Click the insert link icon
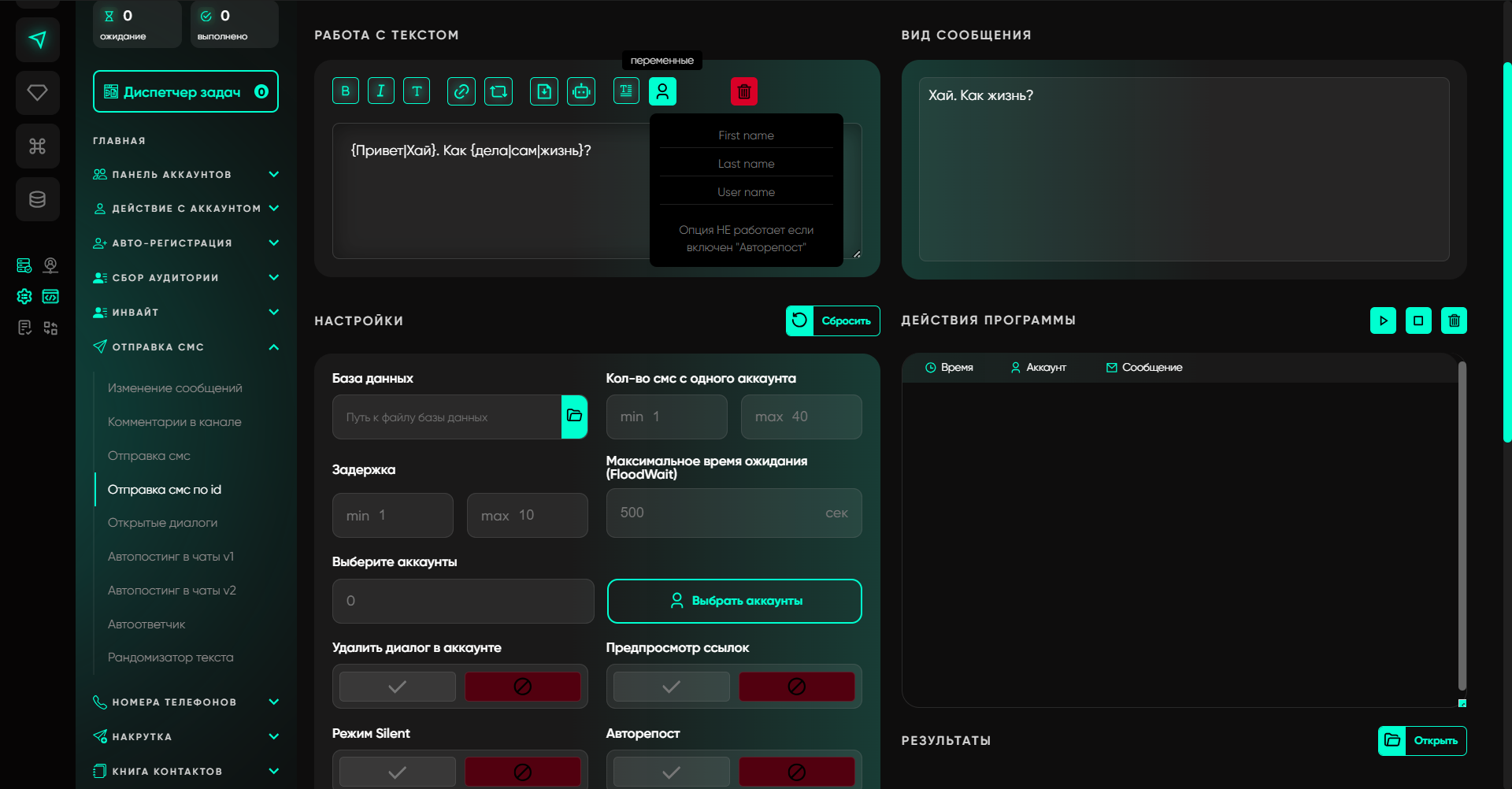The height and width of the screenshot is (789, 1512). [x=461, y=91]
